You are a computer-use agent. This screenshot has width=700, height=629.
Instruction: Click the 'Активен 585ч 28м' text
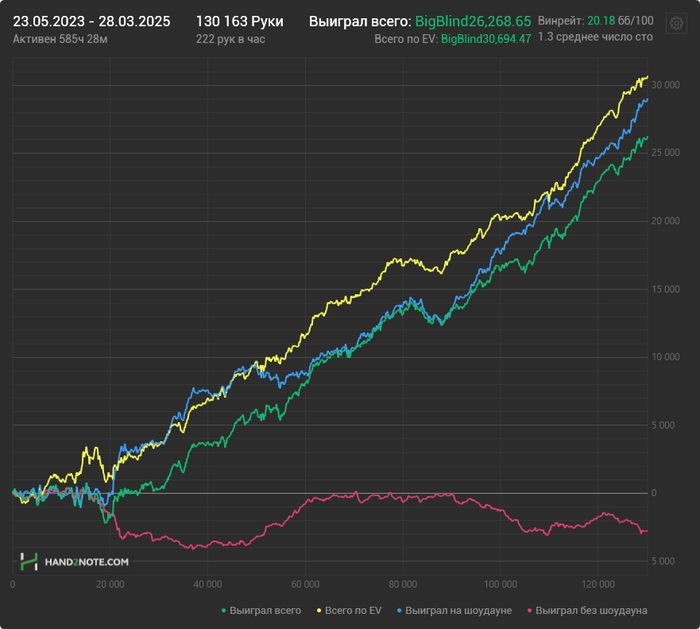click(x=60, y=39)
